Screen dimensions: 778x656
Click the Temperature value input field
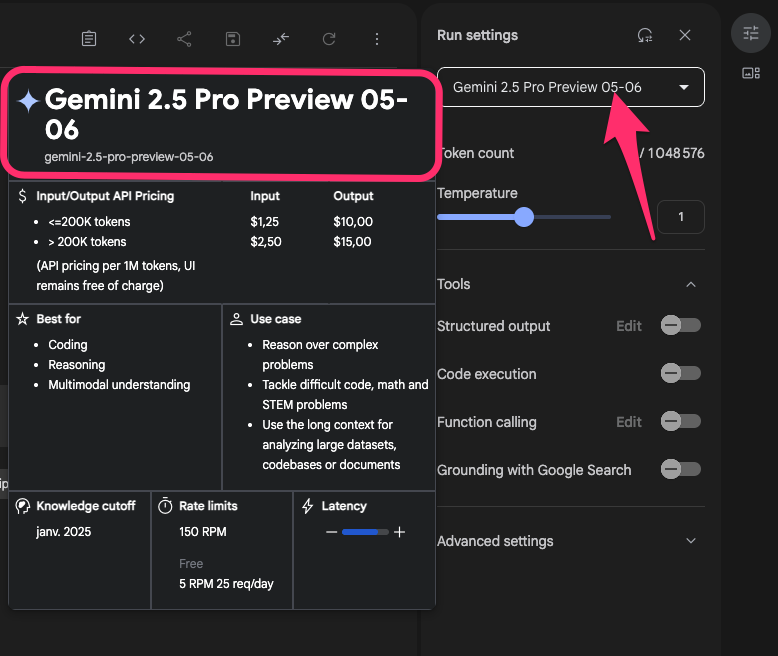point(681,217)
